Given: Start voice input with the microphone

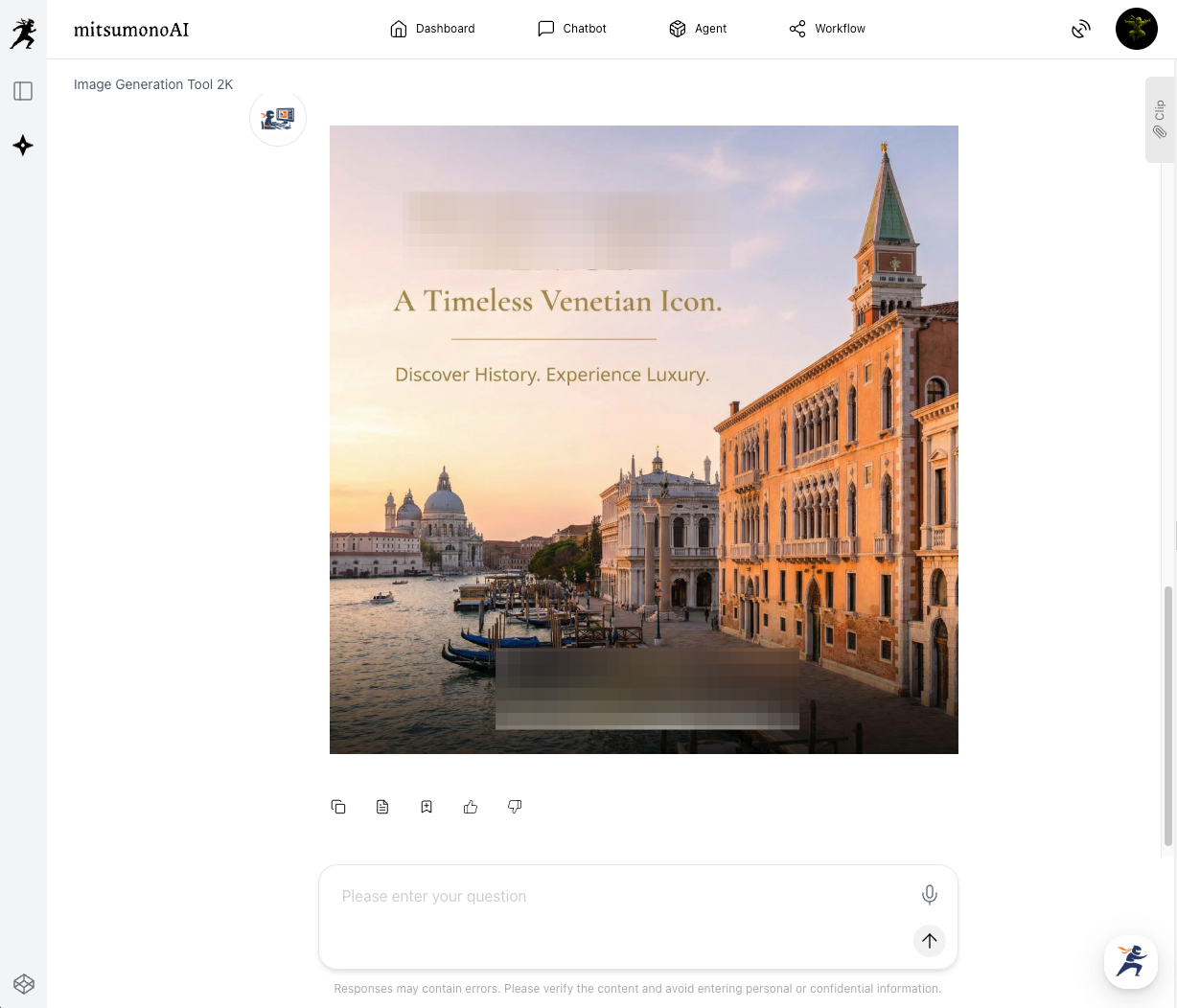Looking at the screenshot, I should click(929, 895).
